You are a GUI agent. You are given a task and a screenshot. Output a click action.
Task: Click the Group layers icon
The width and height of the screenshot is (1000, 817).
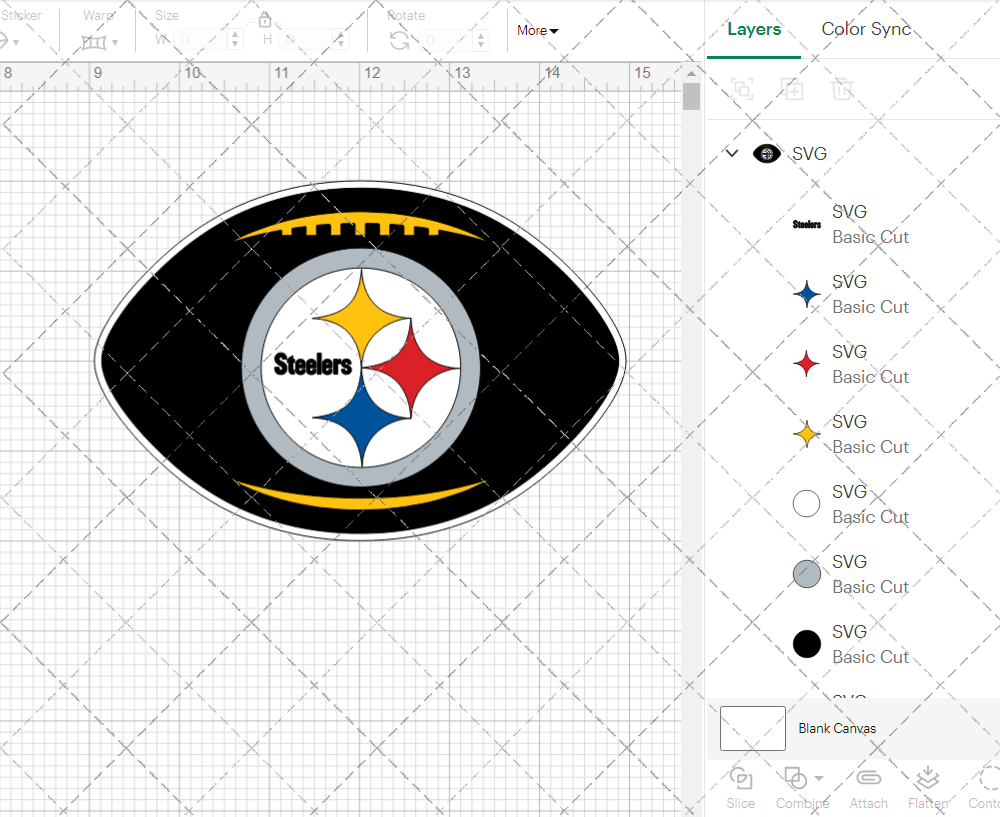pos(742,89)
